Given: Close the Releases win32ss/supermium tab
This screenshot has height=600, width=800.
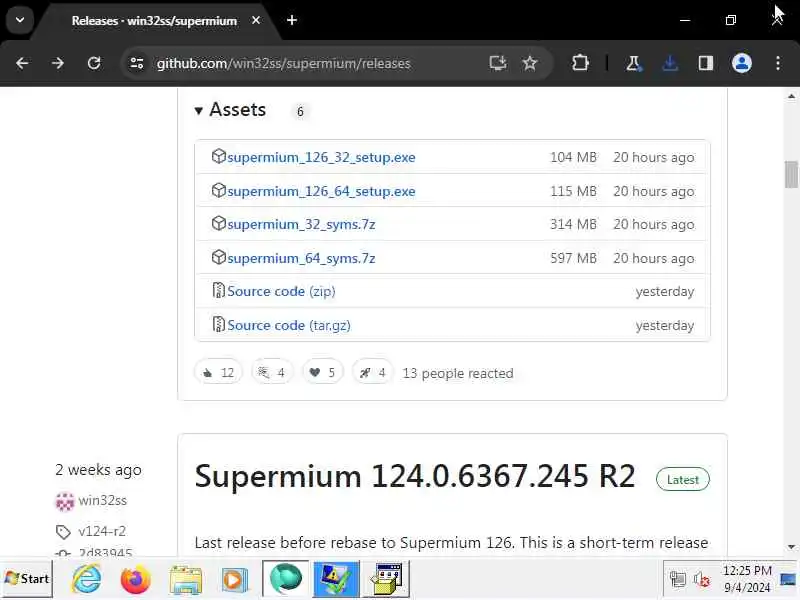Looking at the screenshot, I should point(256,20).
